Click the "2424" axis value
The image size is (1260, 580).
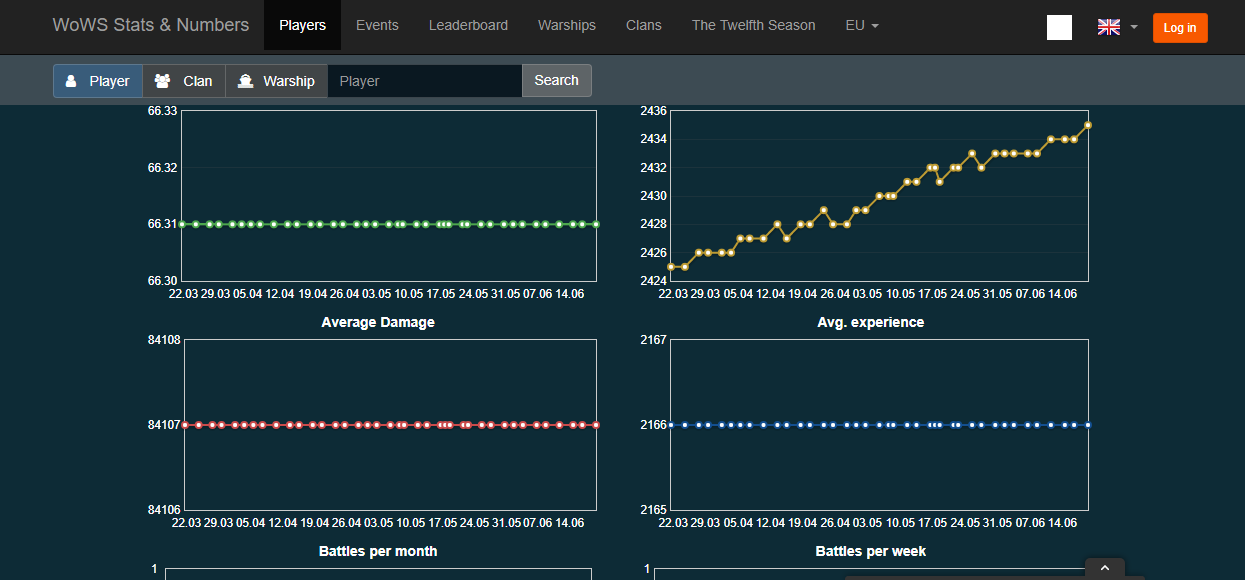click(653, 281)
